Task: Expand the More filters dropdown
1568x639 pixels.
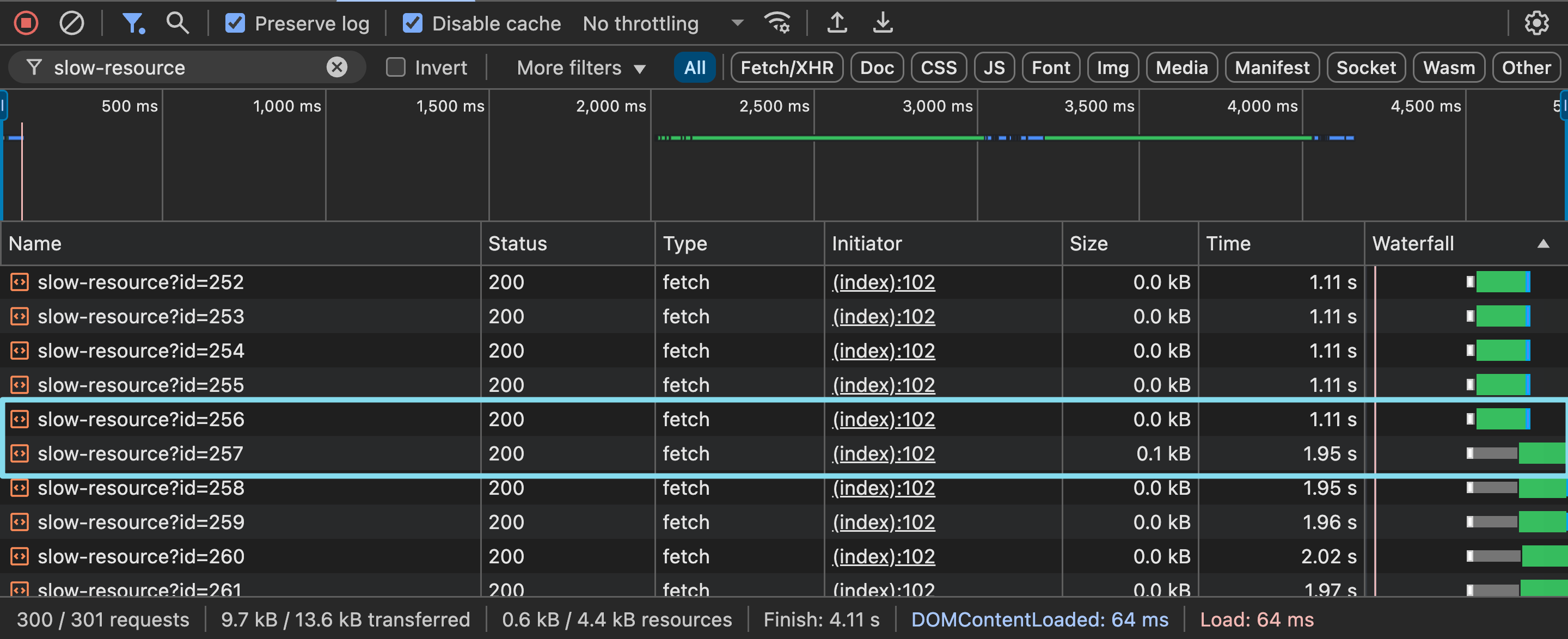Action: (x=581, y=67)
